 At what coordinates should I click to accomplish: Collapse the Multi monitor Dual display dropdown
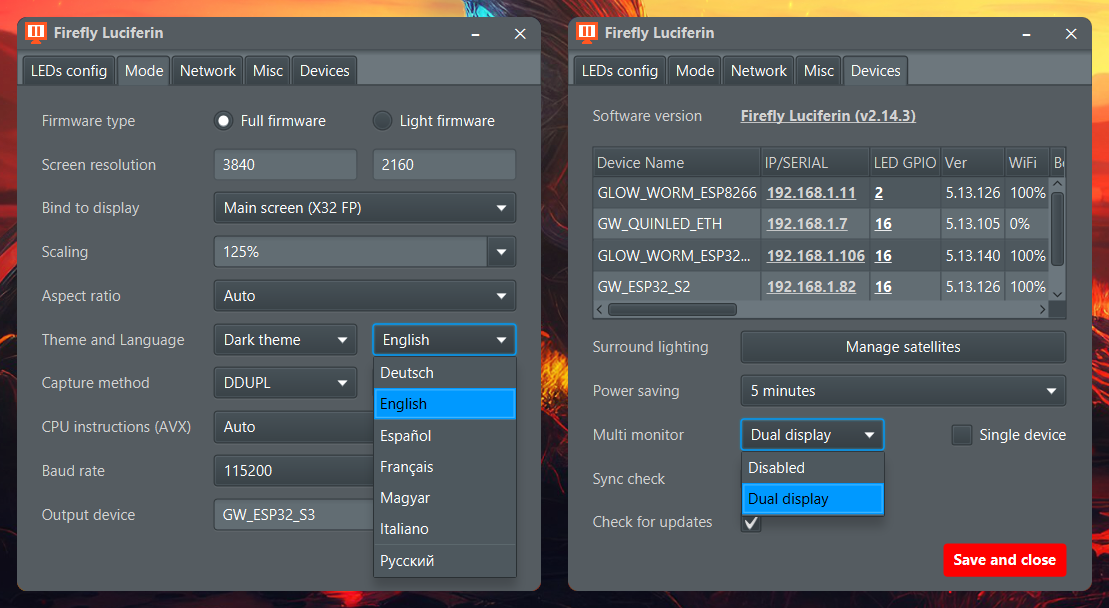coord(812,435)
